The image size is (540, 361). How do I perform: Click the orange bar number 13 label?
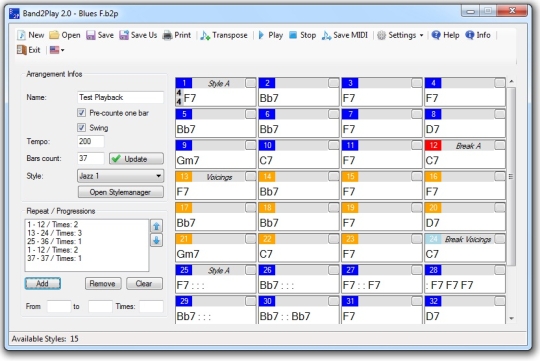click(184, 176)
